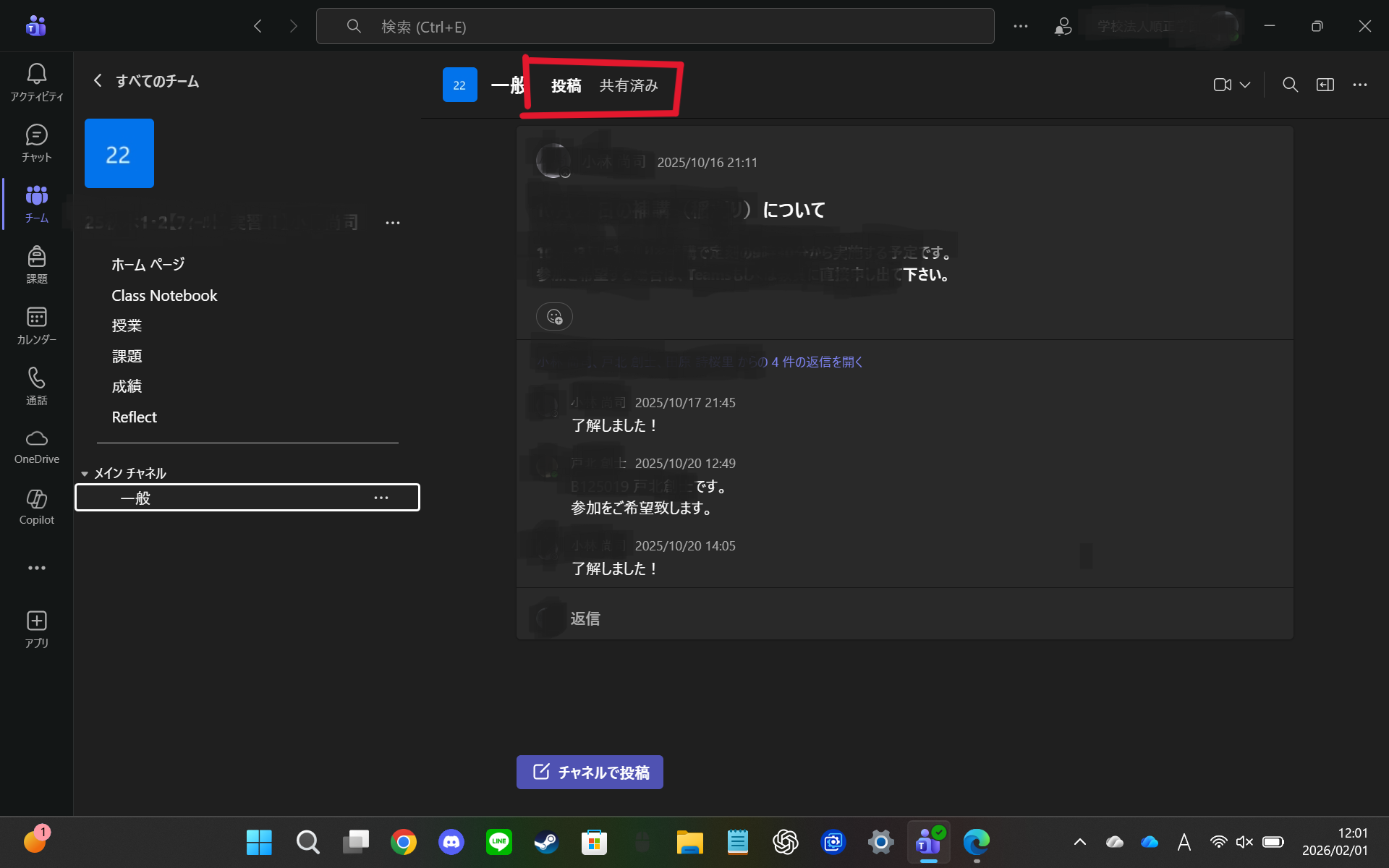The width and height of the screenshot is (1389, 868).
Task: Open channel more options ellipsis at top right
Action: [1360, 85]
